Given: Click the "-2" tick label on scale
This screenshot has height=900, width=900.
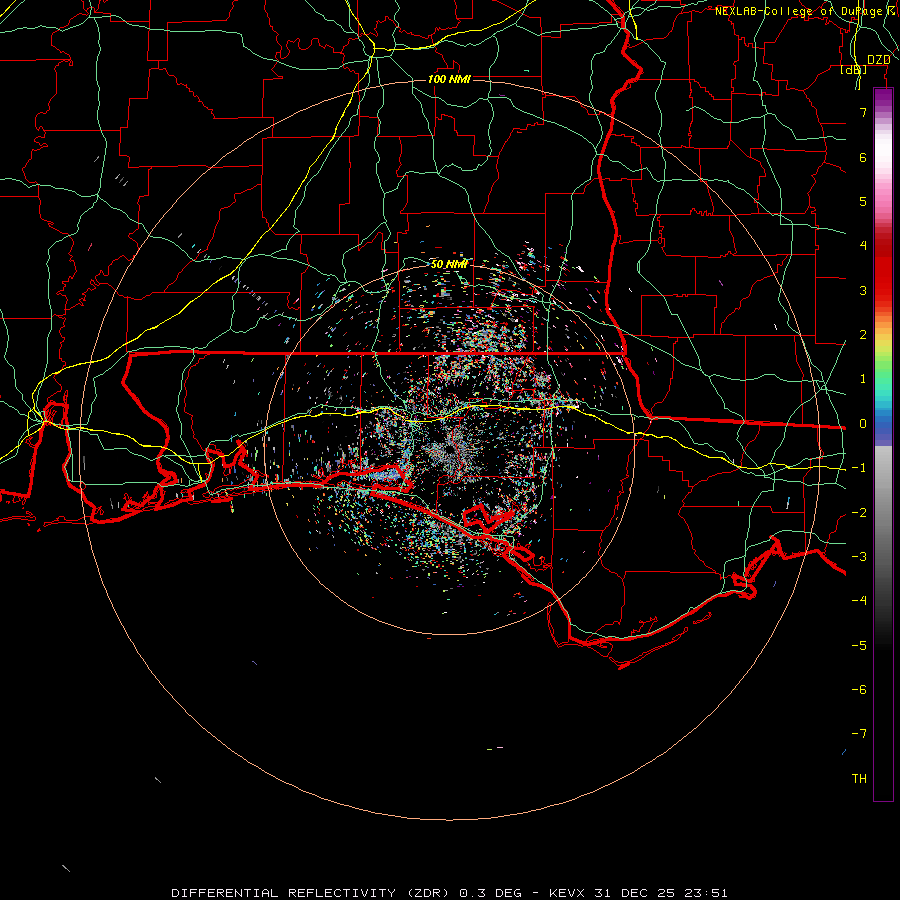Looking at the screenshot, I should pos(859,512).
